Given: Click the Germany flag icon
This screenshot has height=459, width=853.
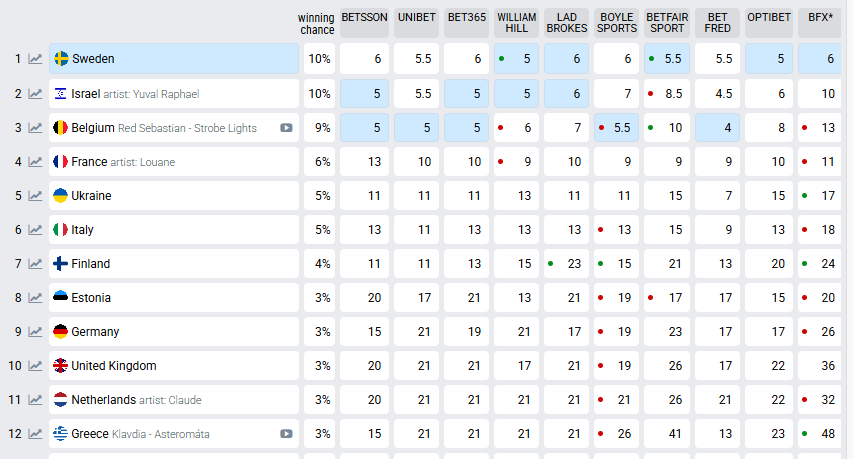Looking at the screenshot, I should coord(60,332).
